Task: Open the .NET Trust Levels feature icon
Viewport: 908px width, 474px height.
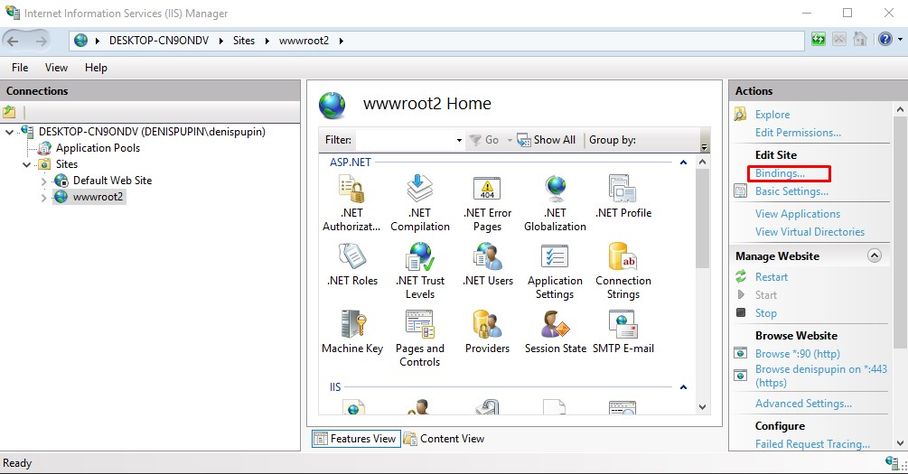Action: (x=420, y=270)
